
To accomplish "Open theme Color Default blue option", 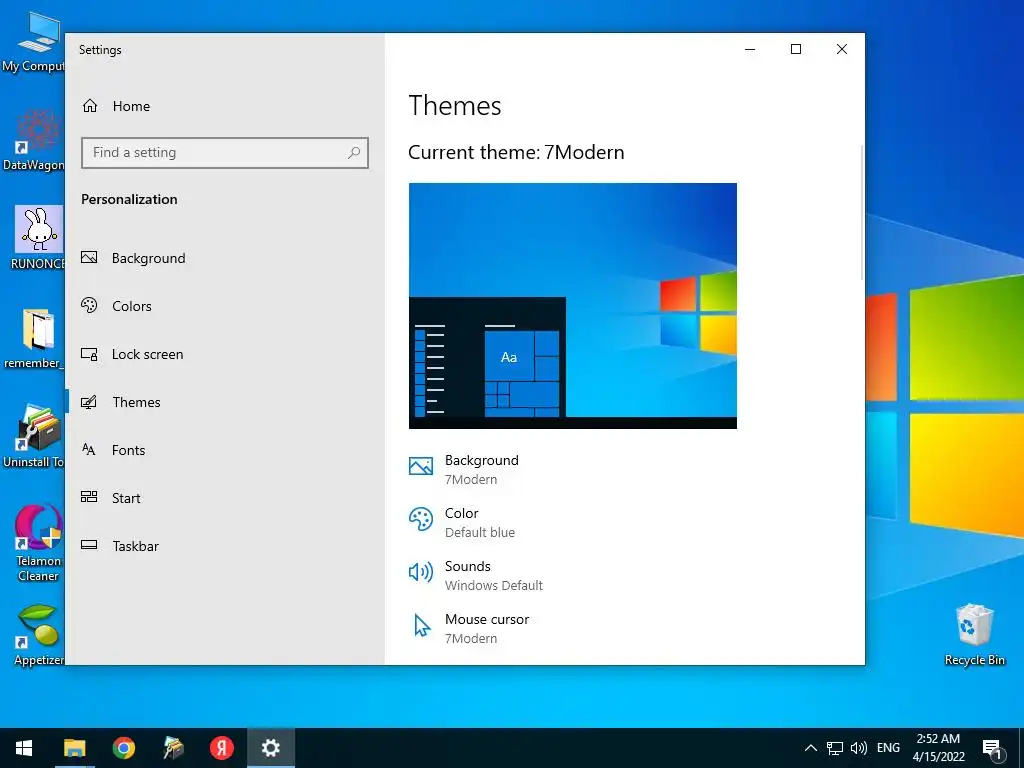I will [462, 522].
